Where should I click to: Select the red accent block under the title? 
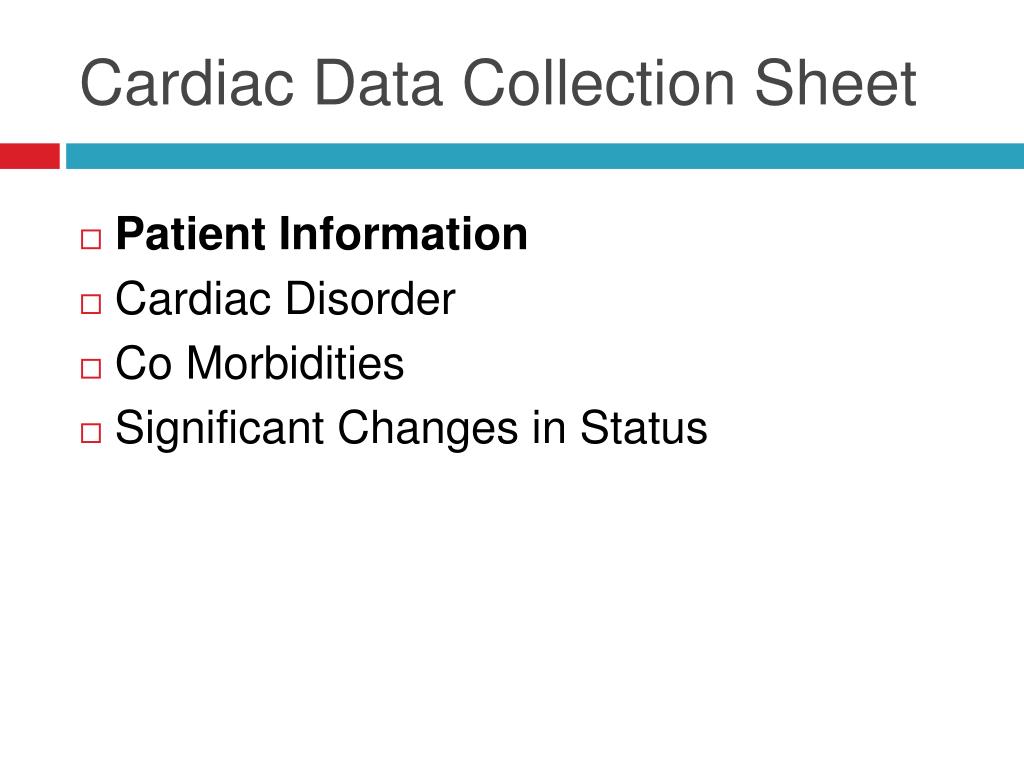(x=29, y=156)
